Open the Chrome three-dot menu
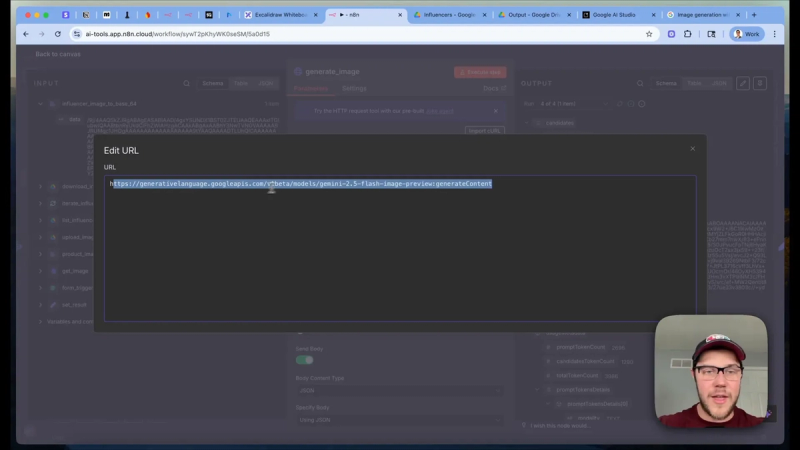 [774, 34]
